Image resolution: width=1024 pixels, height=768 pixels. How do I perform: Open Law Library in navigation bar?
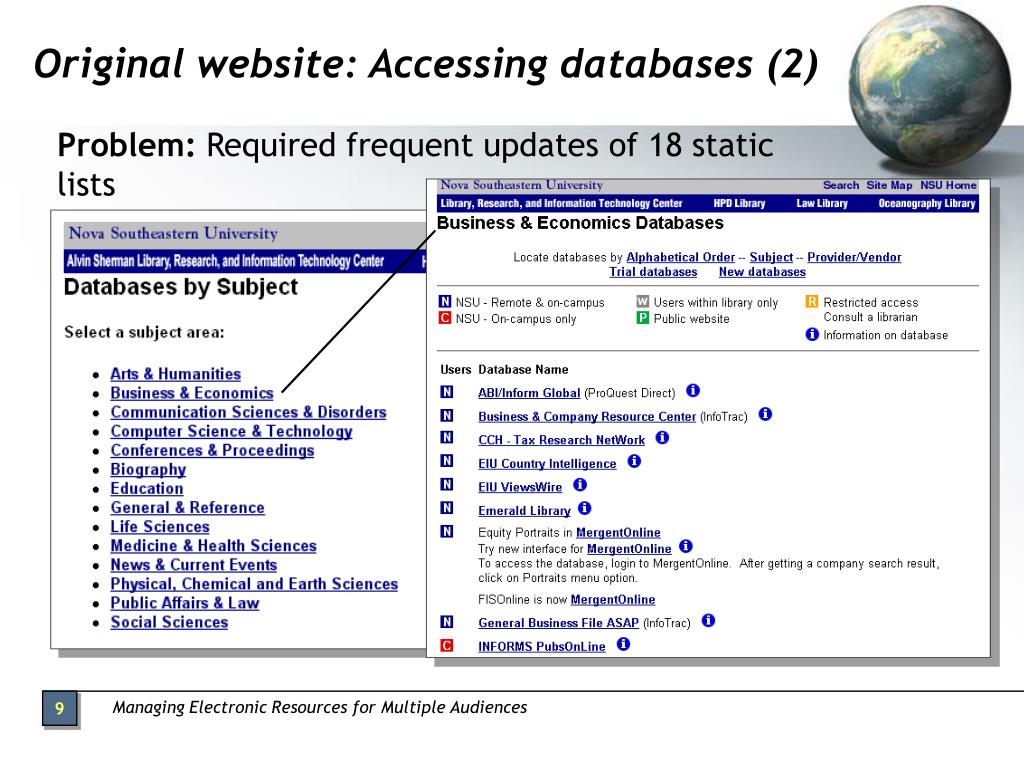coord(822,203)
